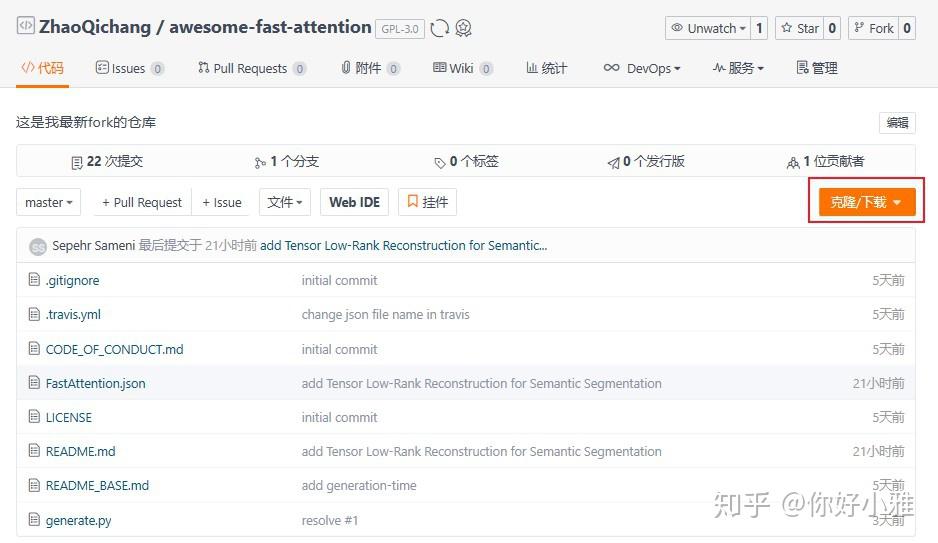The height and width of the screenshot is (543, 938).
Task: Click the file icon beside .gitignore
Action: pos(34,280)
